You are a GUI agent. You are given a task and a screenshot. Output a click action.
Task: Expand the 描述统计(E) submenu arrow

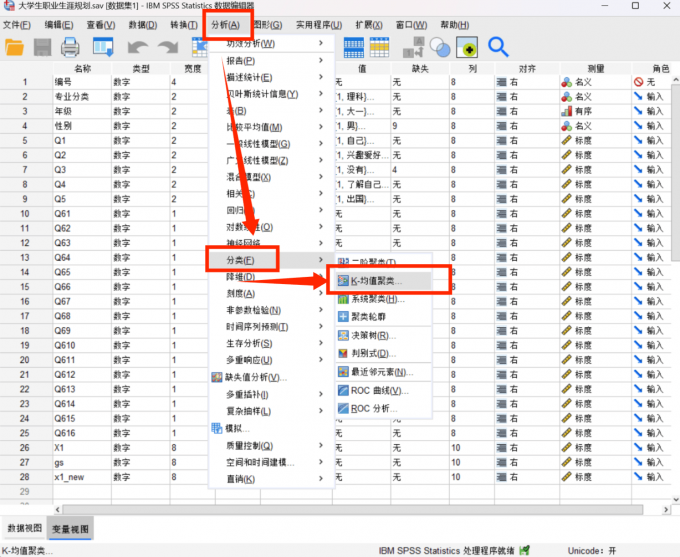[321, 77]
